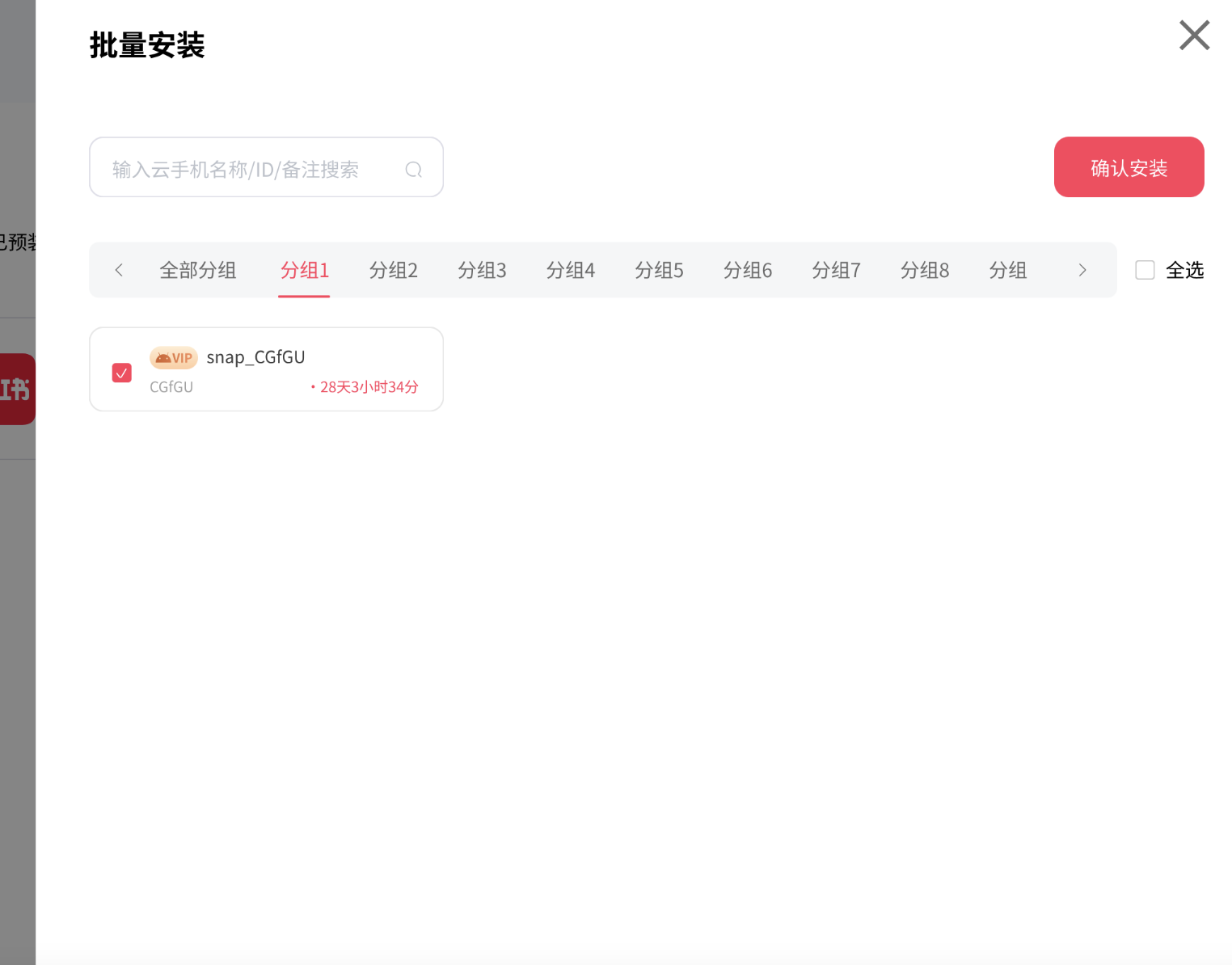Open the 分组6 tab
The image size is (1232, 965).
click(747, 270)
